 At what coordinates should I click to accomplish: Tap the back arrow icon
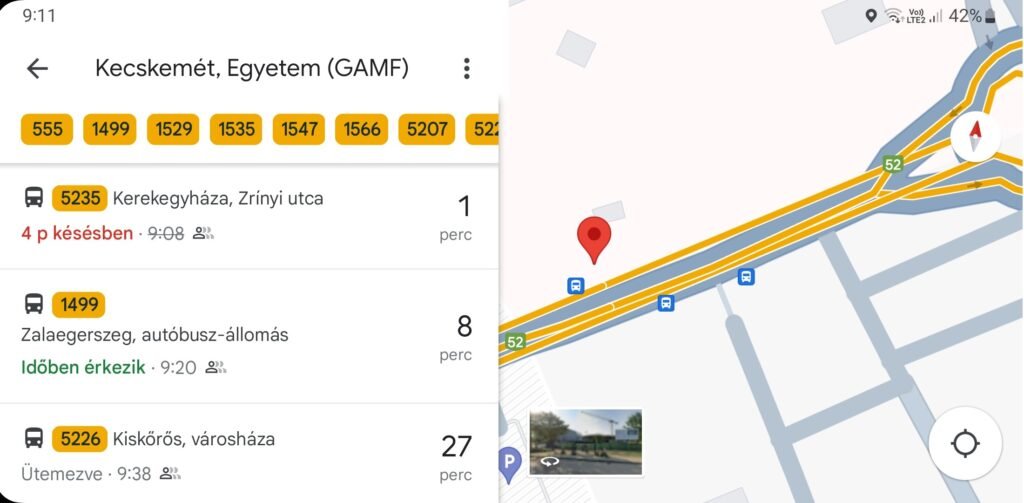tap(37, 69)
